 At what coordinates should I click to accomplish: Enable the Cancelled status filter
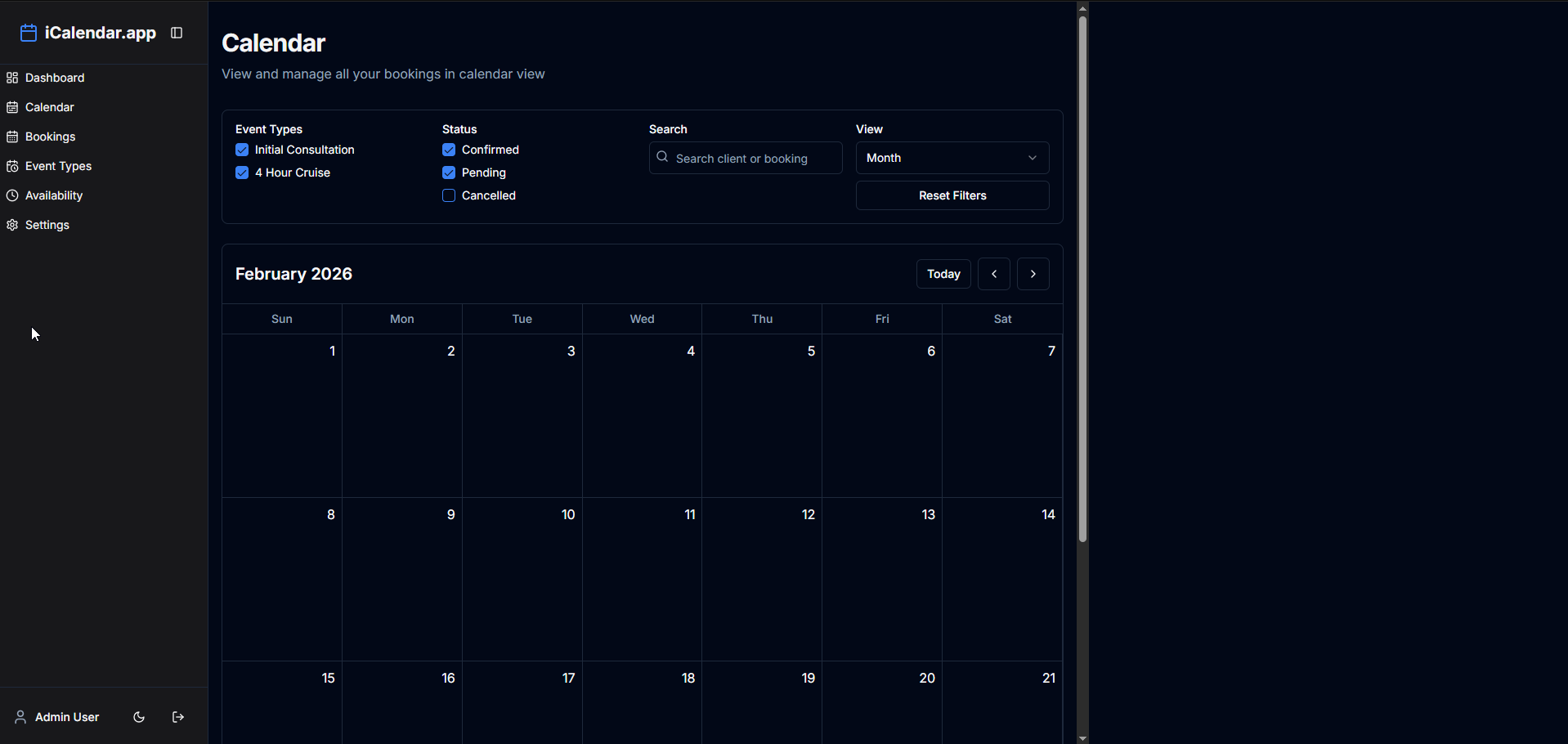point(449,195)
